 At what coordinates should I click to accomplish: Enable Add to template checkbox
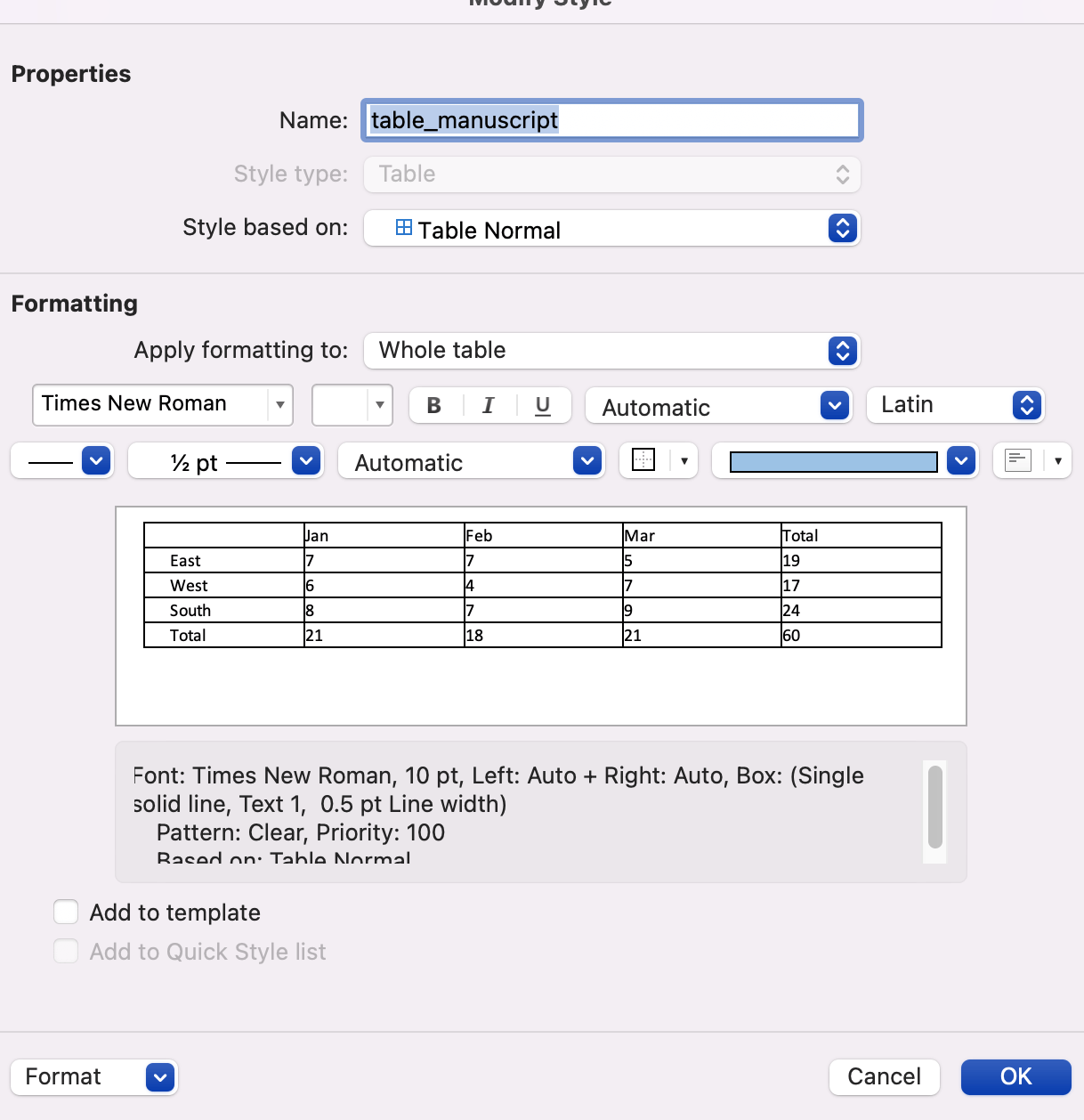coord(66,912)
